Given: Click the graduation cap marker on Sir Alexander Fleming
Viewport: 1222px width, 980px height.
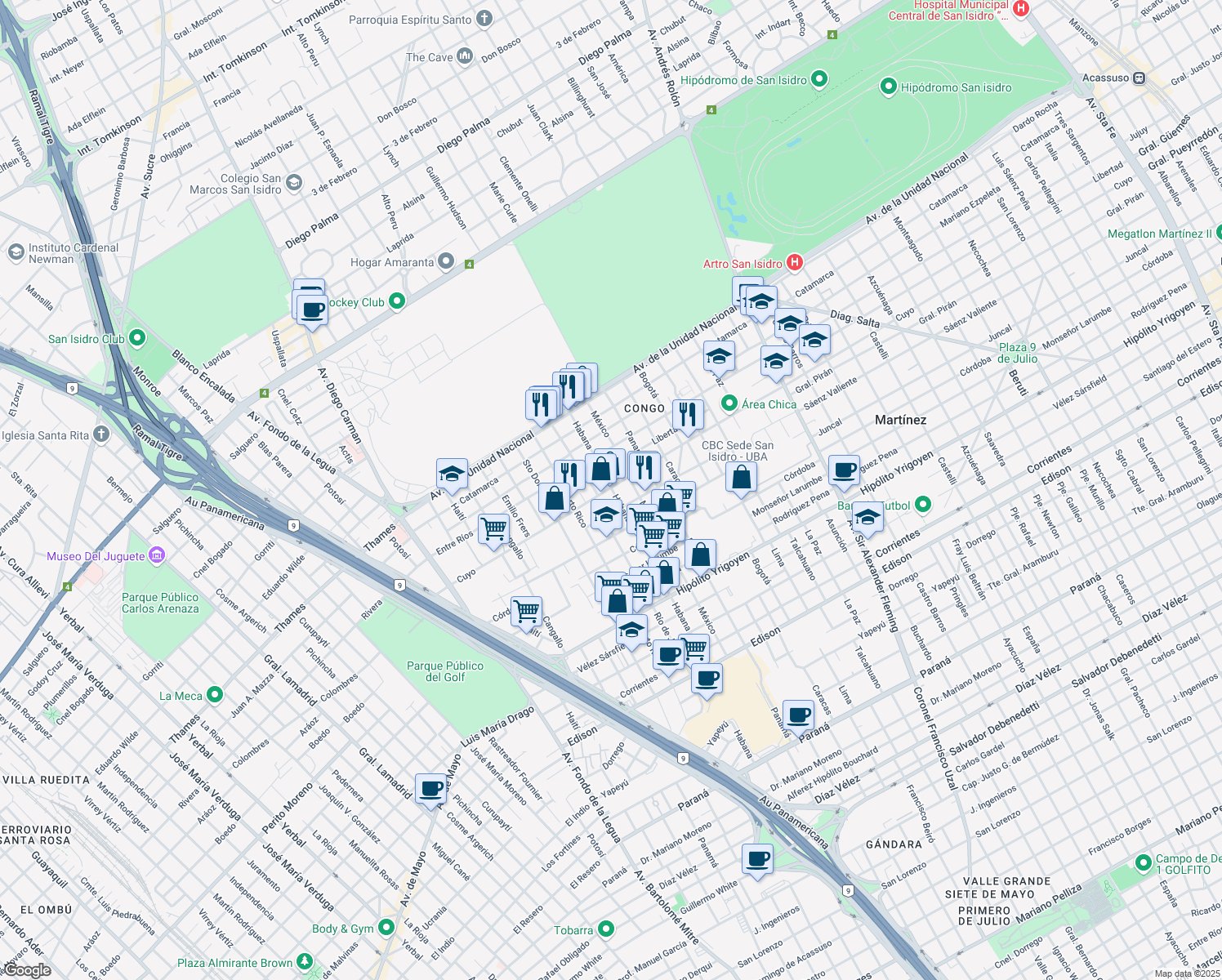Looking at the screenshot, I should click(x=867, y=518).
